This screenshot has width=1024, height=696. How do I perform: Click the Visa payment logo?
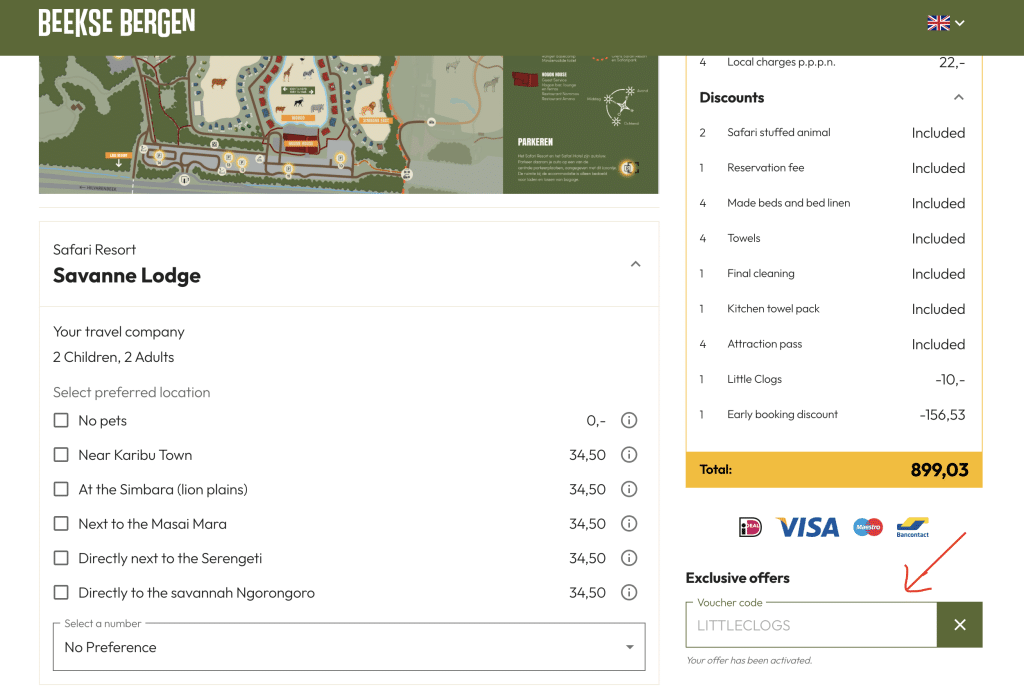point(807,527)
